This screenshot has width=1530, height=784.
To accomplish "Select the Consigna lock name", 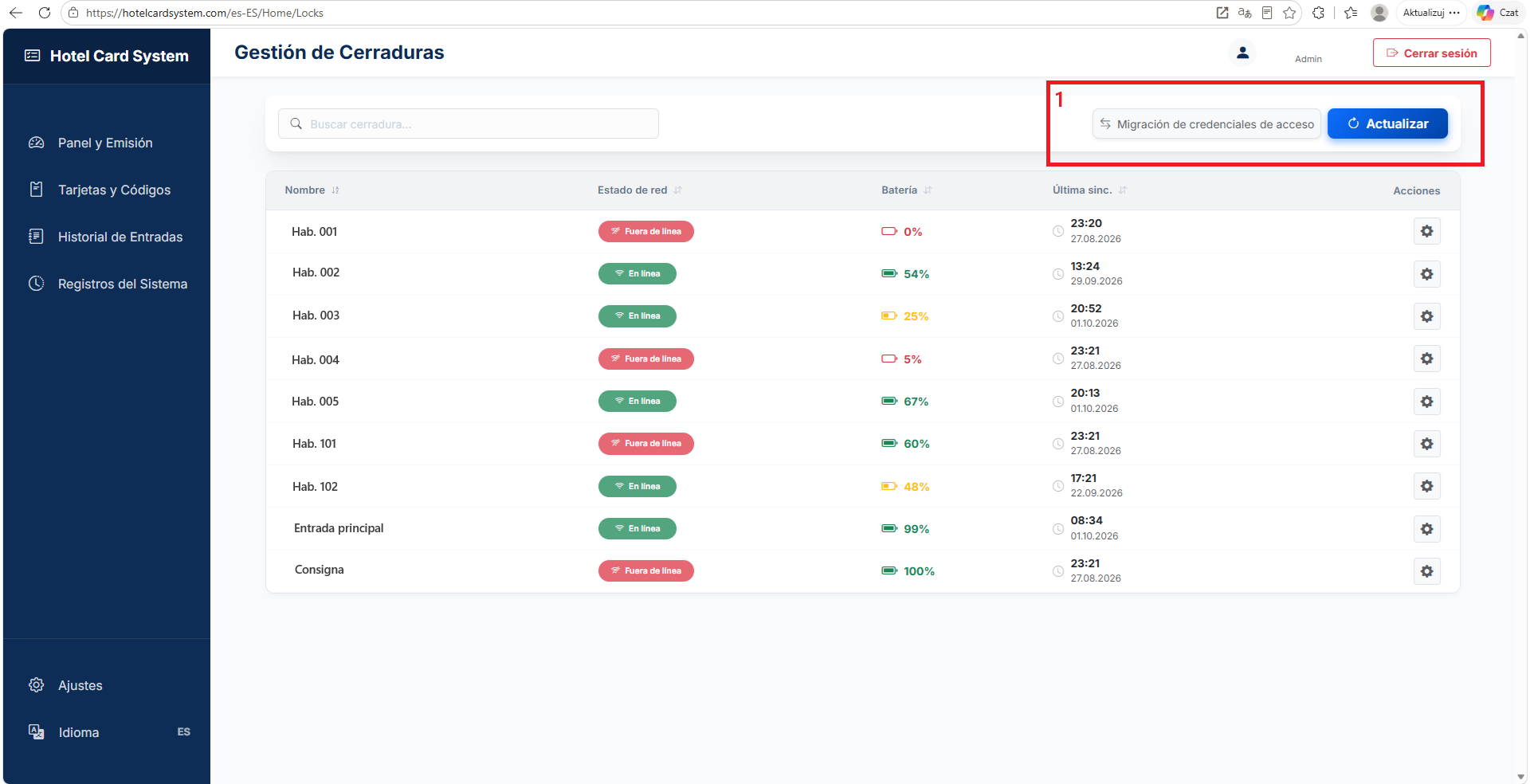I will (320, 570).
